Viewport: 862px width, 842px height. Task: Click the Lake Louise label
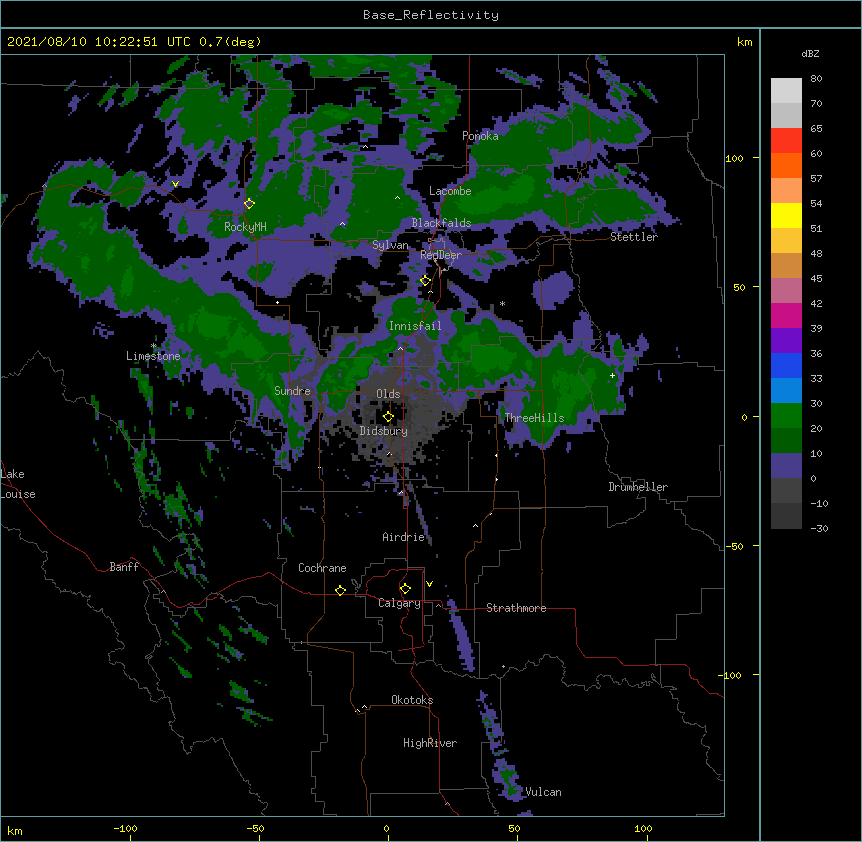(x=18, y=484)
